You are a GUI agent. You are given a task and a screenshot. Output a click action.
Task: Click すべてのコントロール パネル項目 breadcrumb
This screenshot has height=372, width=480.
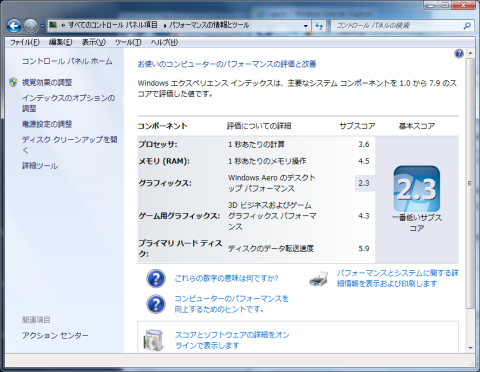113,25
